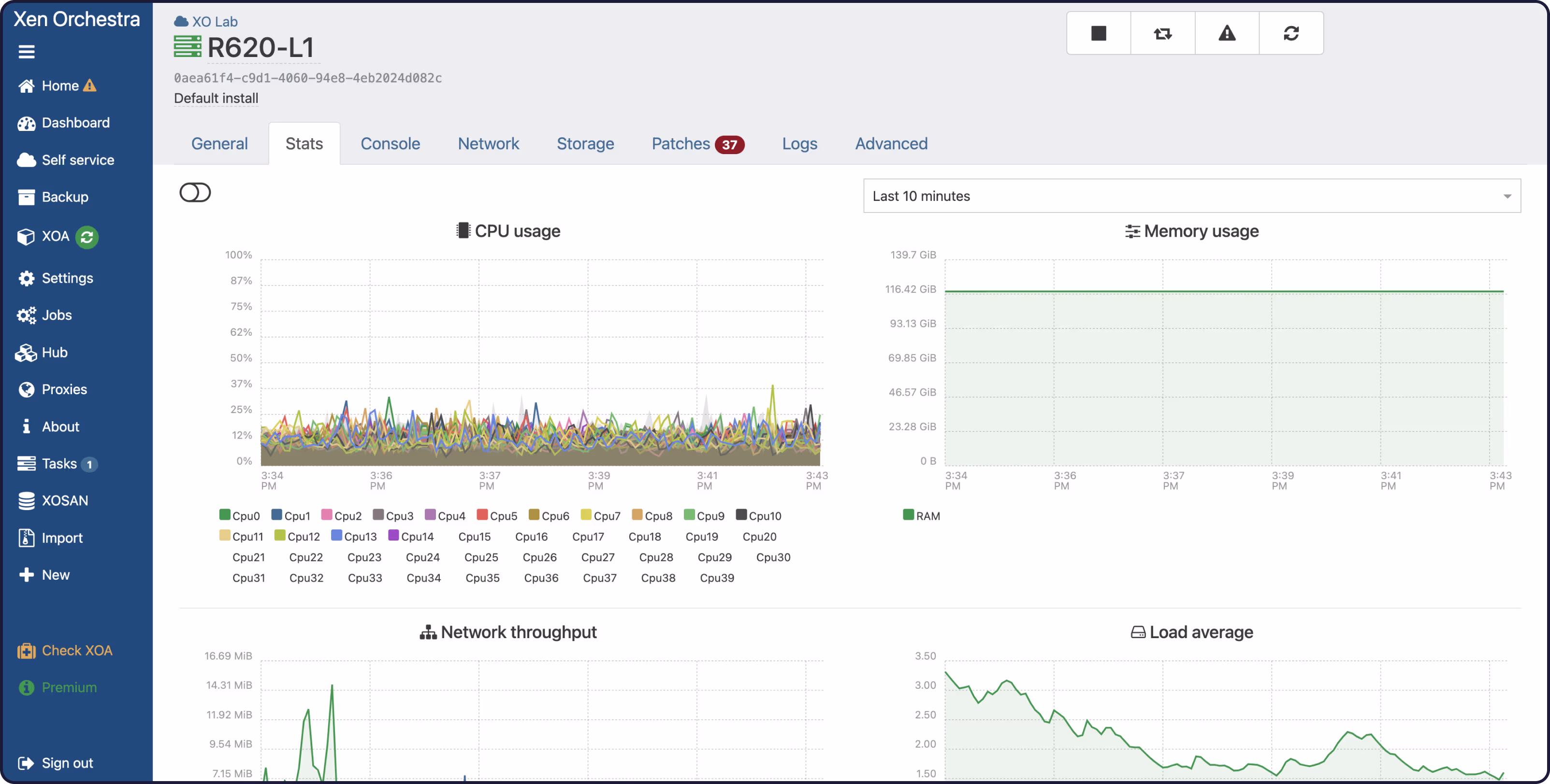Screen dimensions: 1550x784
Task: Click the restart toolstack refresh icon
Action: (x=1290, y=33)
